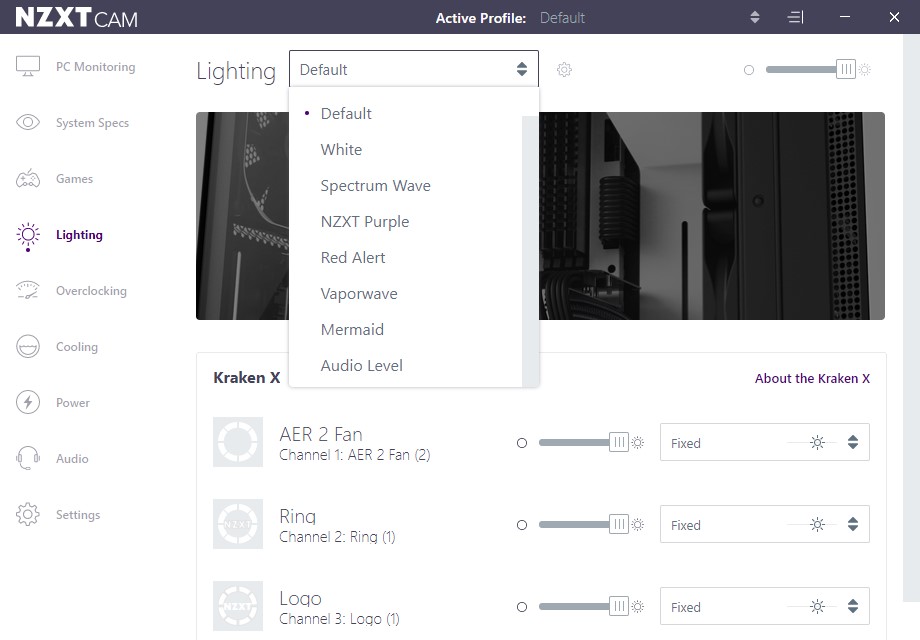
Task: Click Ring brightness maximum sun icon
Action: (x=638, y=525)
